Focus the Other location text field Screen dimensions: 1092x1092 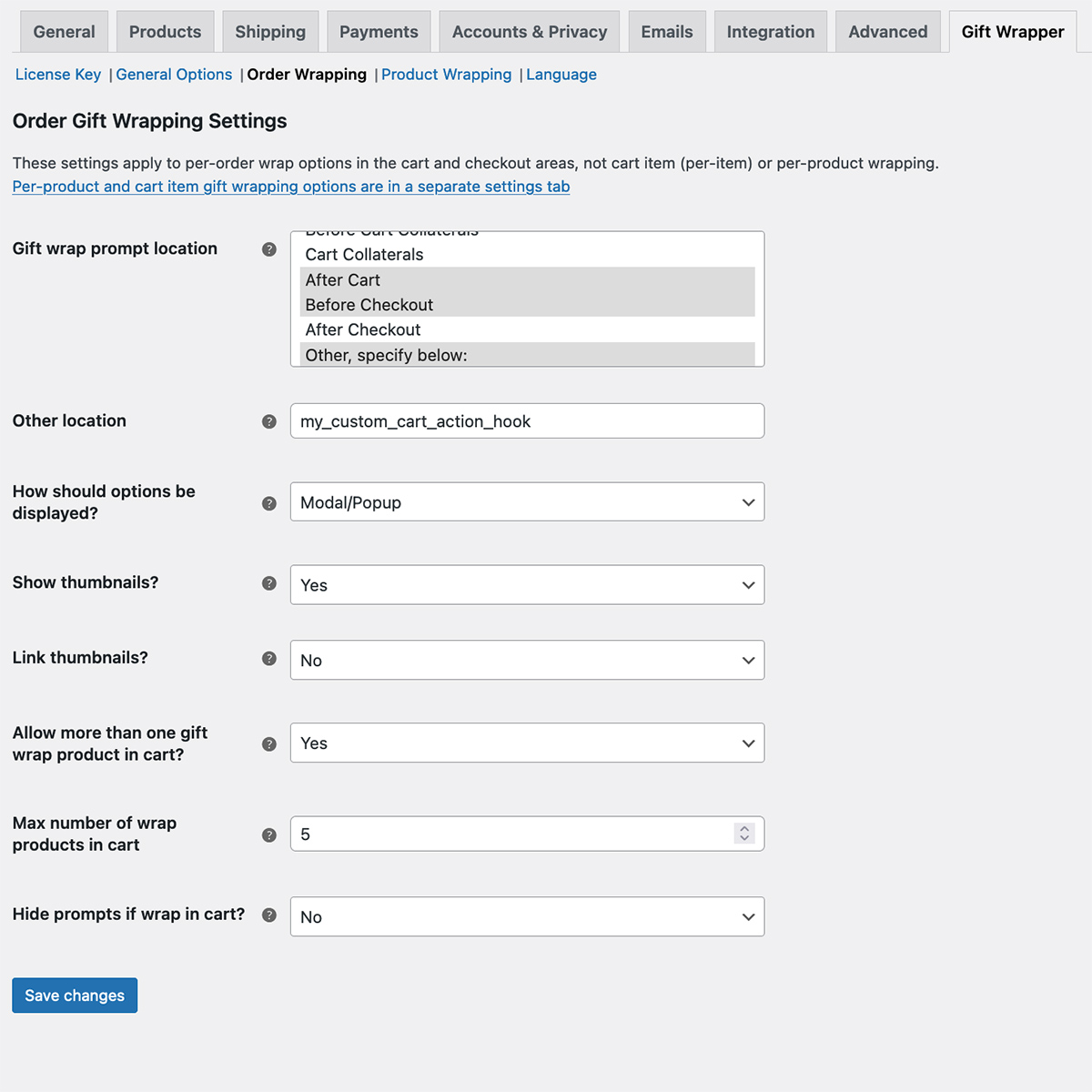tap(527, 421)
